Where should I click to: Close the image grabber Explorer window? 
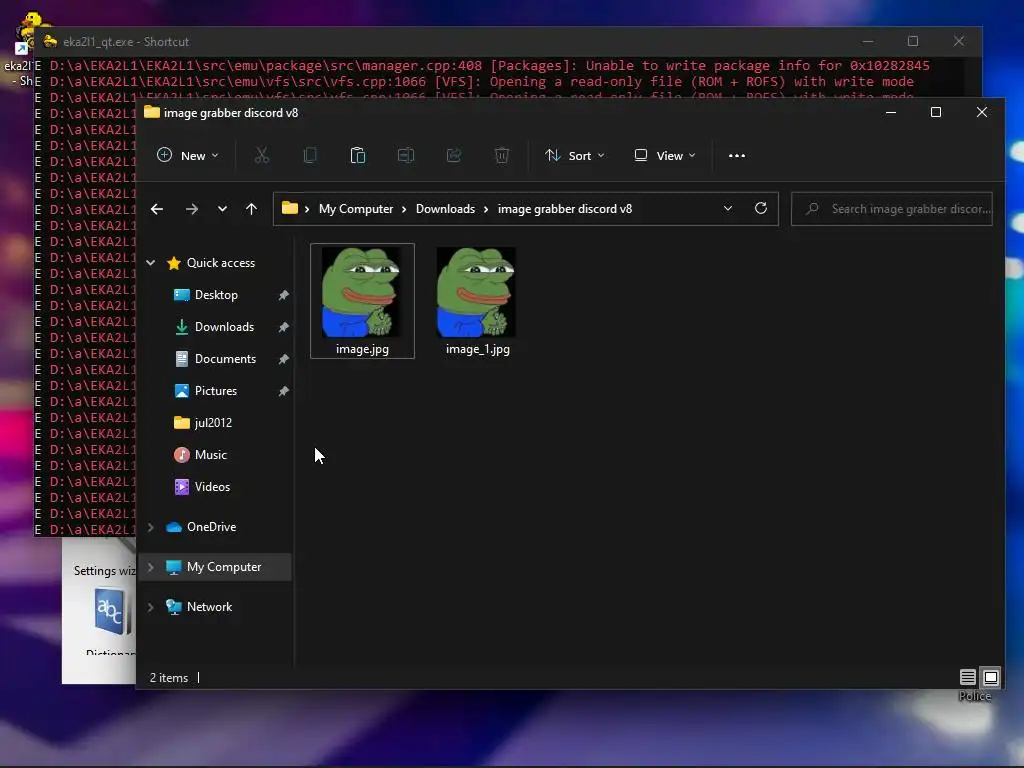pos(982,112)
